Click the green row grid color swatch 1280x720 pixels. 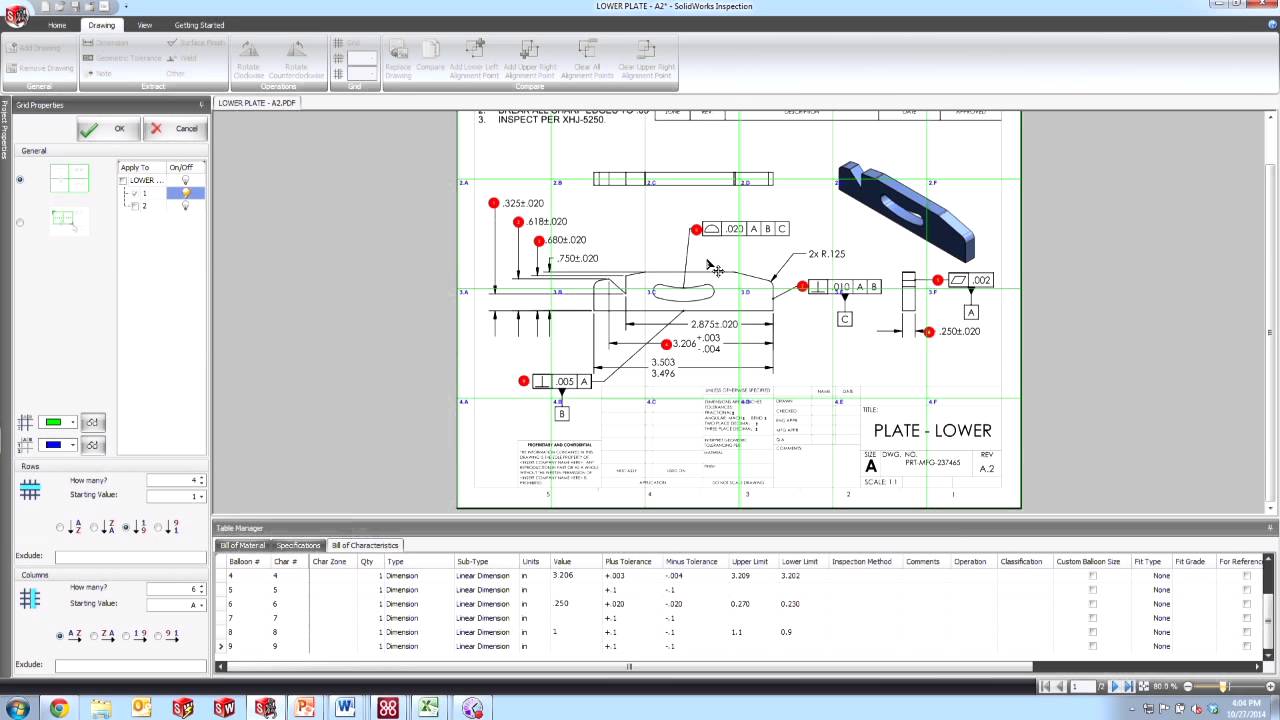(53, 421)
